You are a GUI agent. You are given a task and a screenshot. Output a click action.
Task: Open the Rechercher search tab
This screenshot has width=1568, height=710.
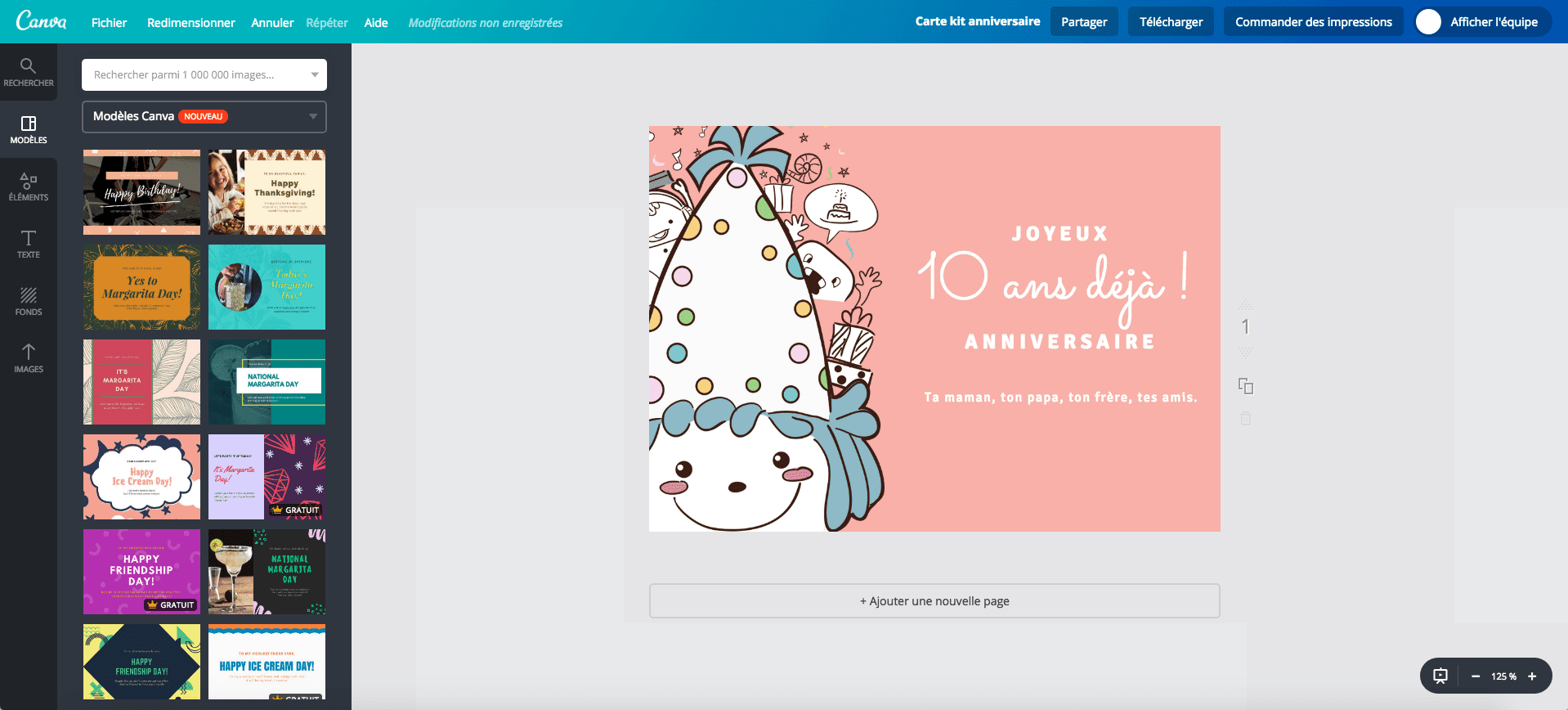pos(29,72)
